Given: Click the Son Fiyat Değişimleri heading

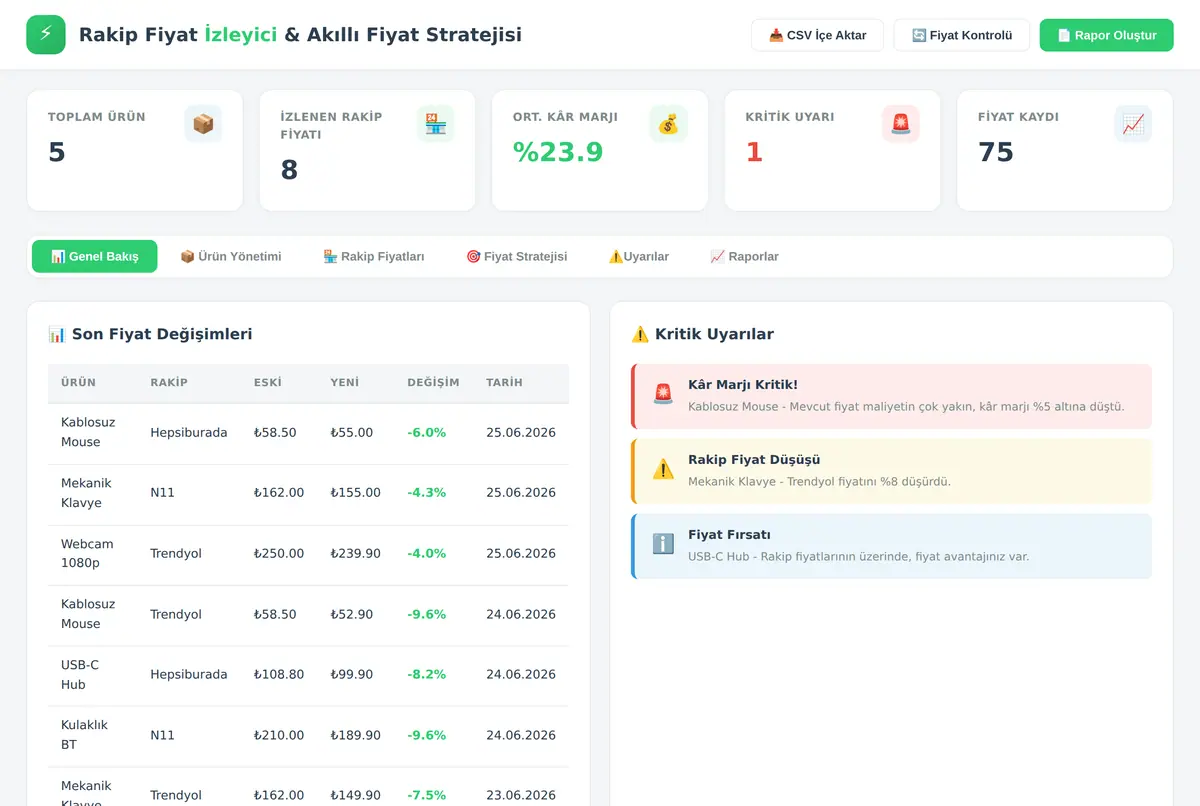Looking at the screenshot, I should pos(150,334).
